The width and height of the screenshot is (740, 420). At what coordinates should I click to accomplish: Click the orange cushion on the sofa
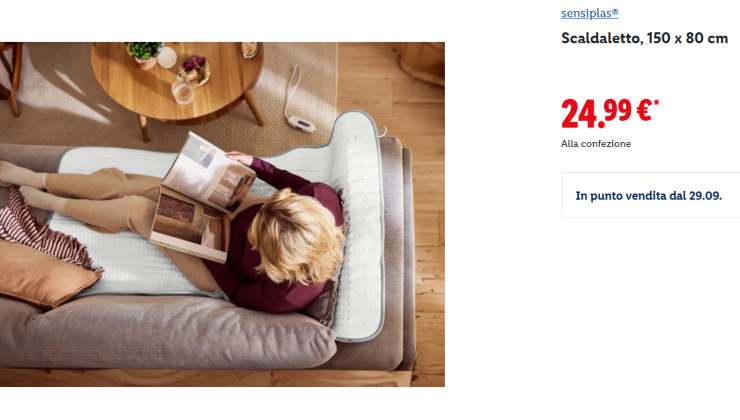45,275
